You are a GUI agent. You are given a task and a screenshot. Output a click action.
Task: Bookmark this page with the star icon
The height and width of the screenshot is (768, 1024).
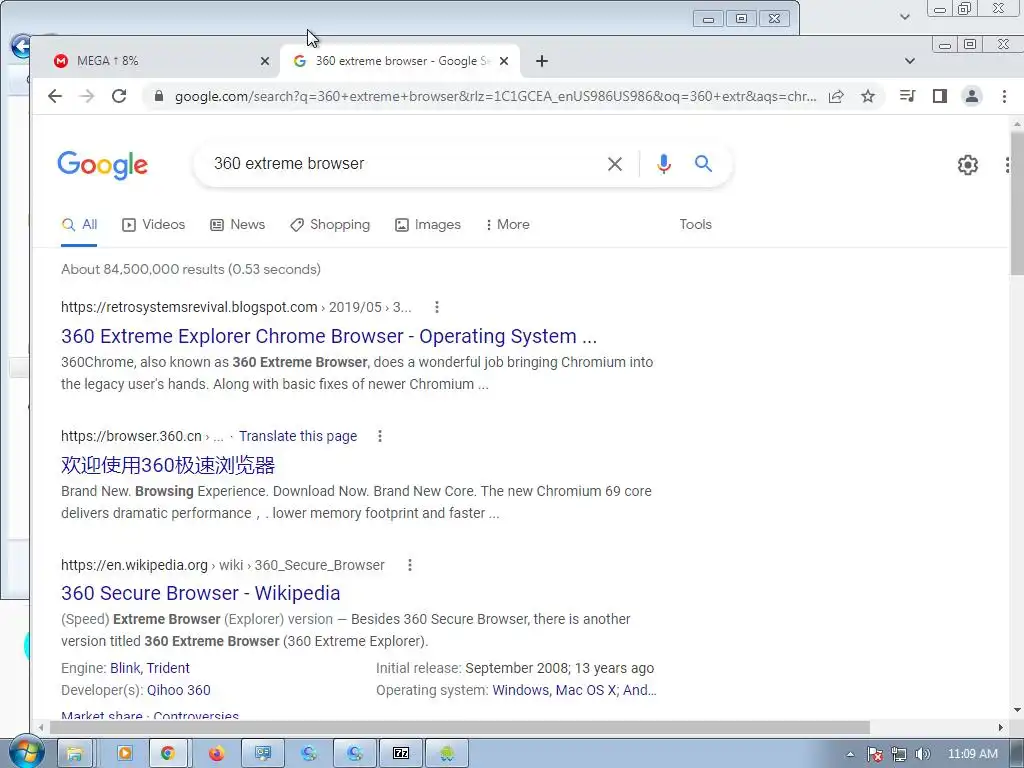pos(867,97)
